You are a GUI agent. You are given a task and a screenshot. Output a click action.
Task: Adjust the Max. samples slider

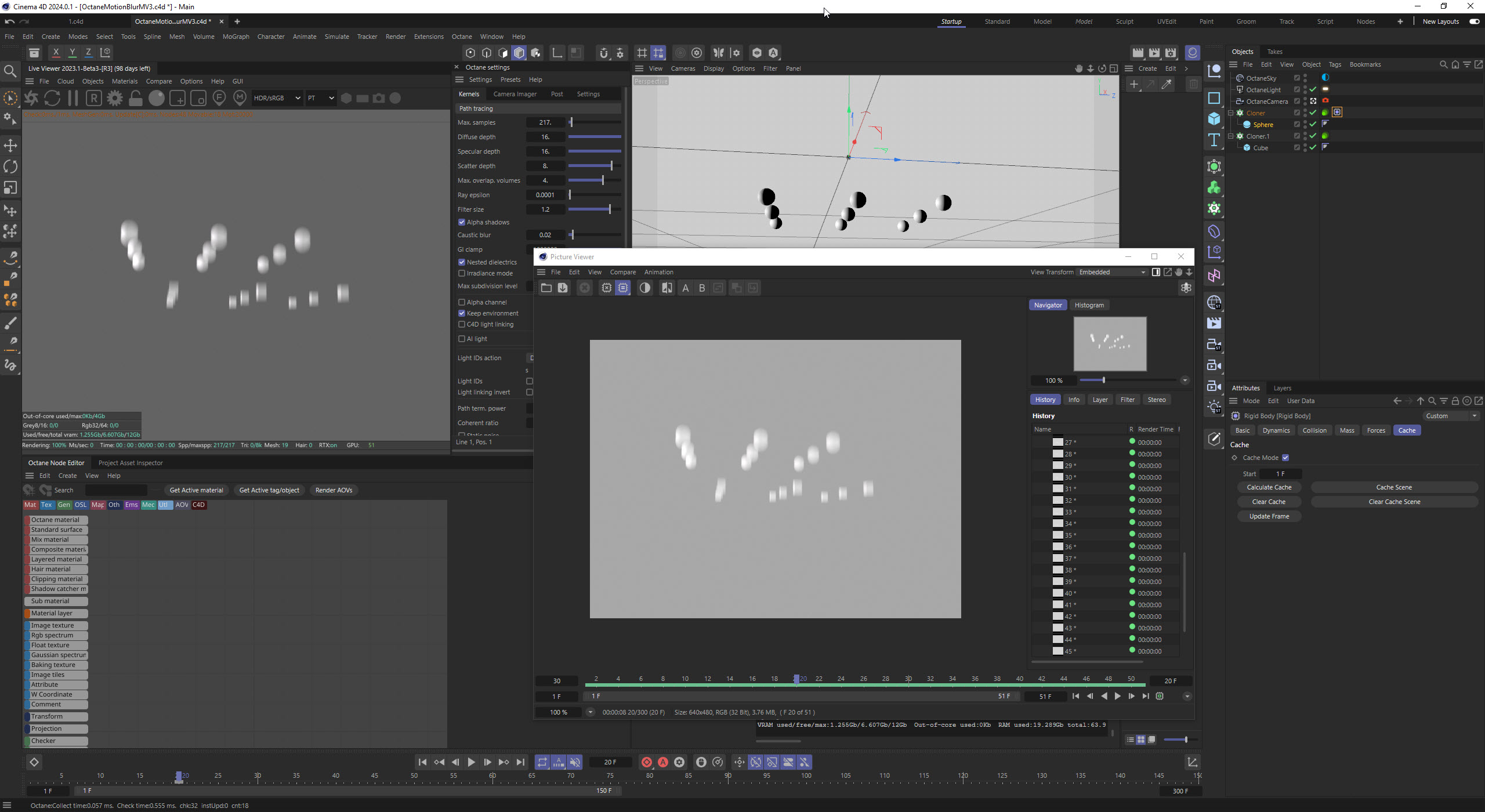[571, 122]
